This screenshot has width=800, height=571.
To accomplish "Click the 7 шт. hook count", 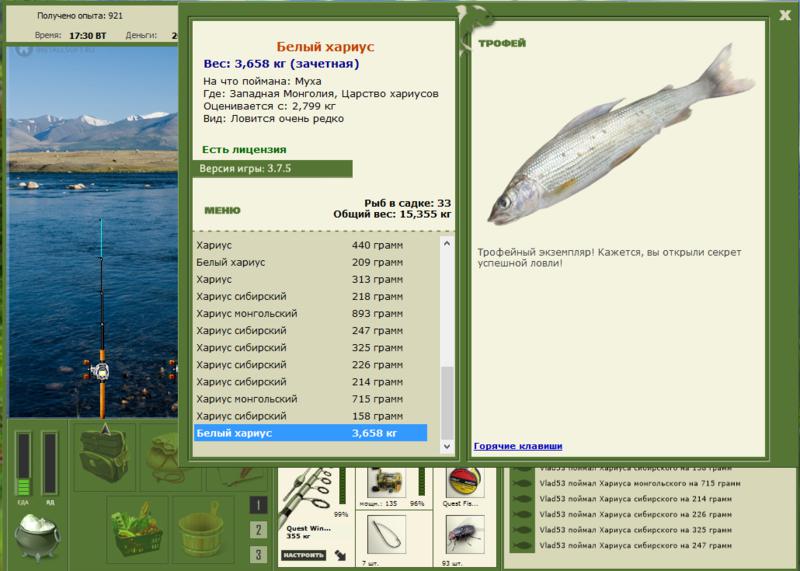I will coord(369,563).
